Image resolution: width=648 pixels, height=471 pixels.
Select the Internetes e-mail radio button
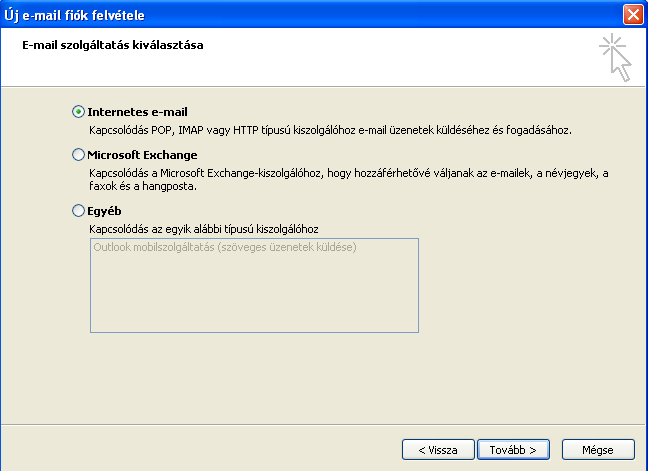click(78, 112)
